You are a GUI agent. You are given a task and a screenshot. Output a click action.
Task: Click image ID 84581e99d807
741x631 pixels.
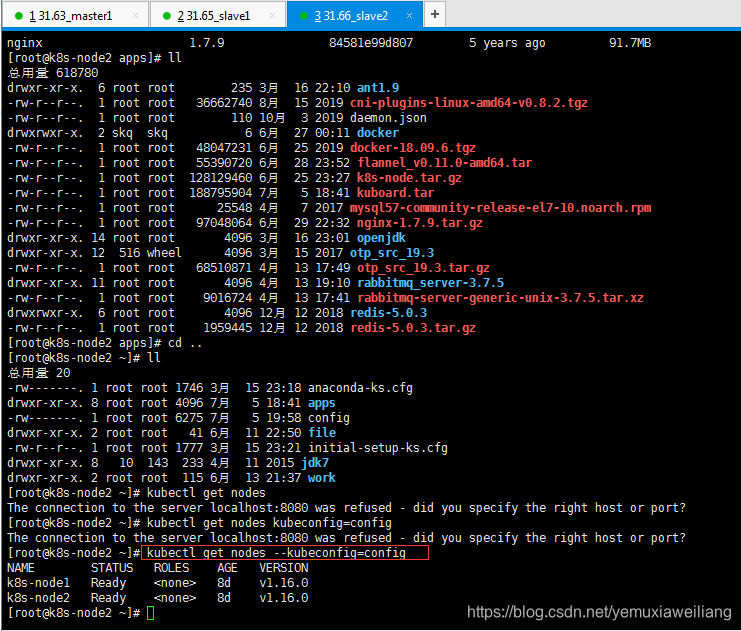point(371,43)
